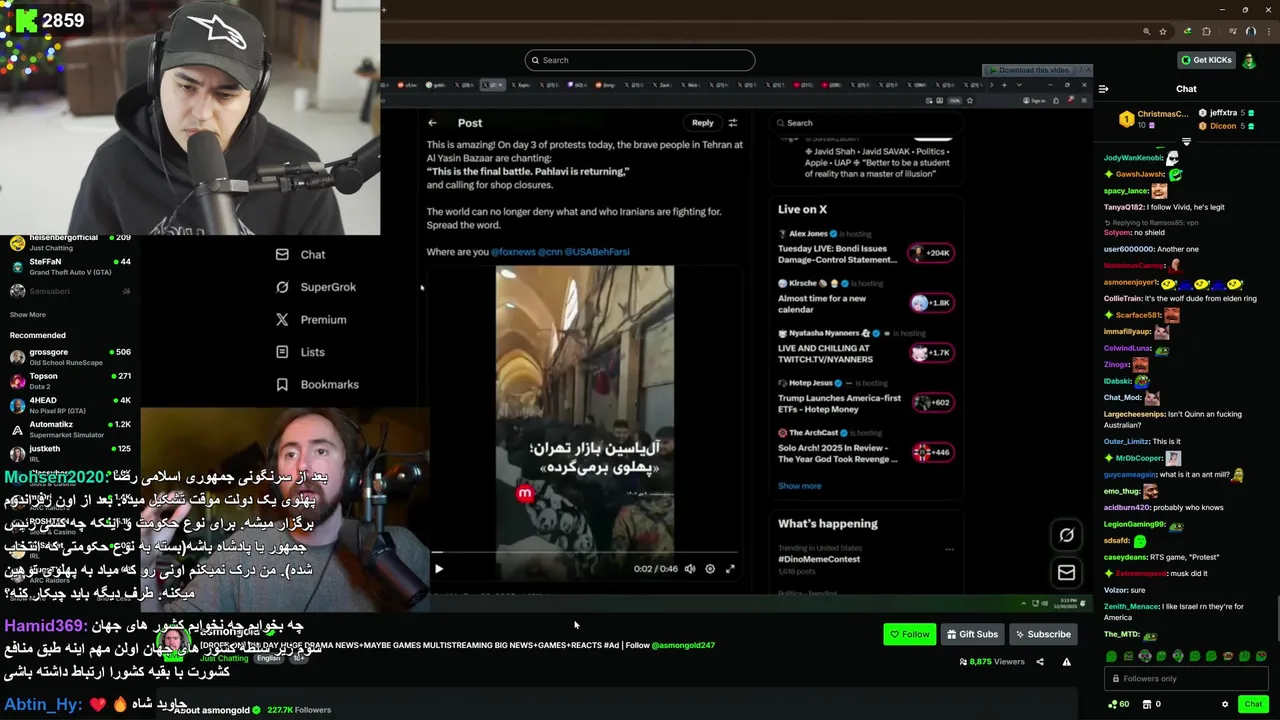Click the floating Grok button

(x=1066, y=535)
